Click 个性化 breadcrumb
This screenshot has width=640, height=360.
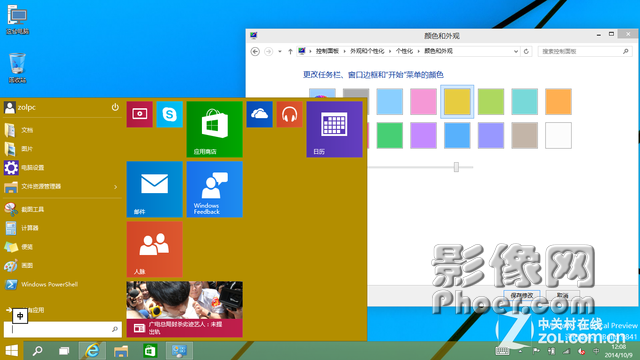[x=404, y=51]
